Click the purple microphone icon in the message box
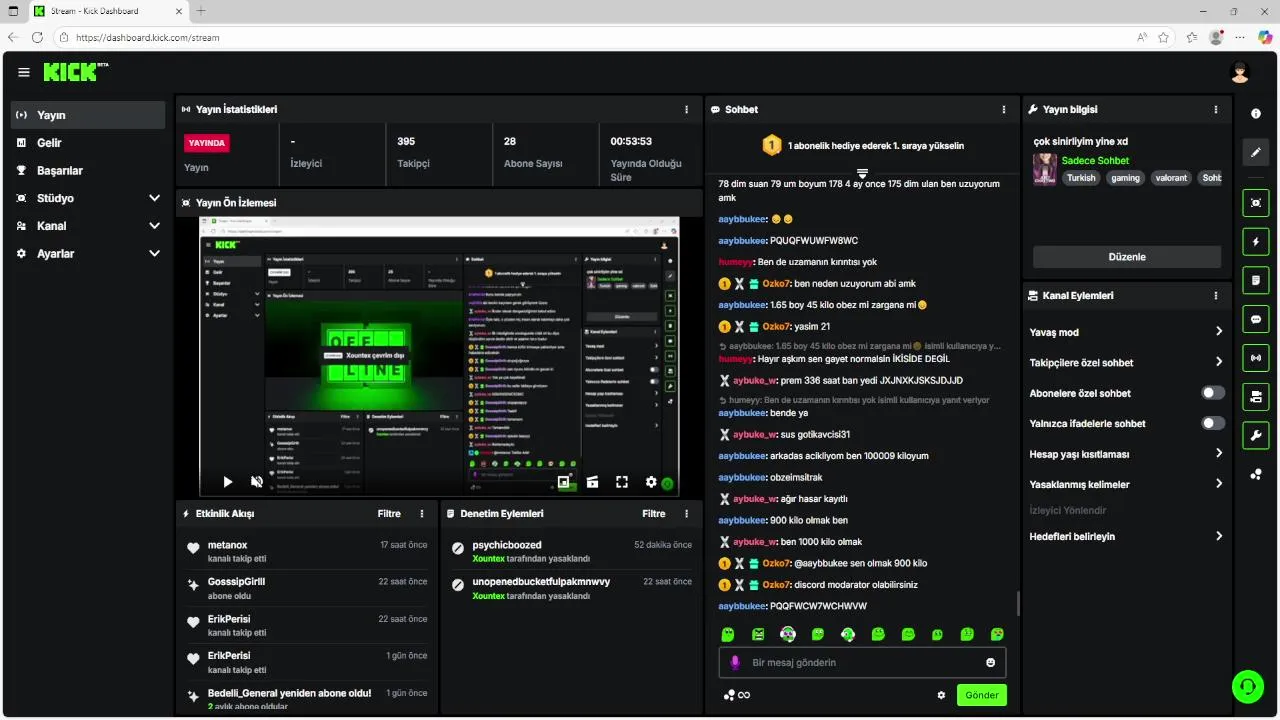 pos(735,662)
